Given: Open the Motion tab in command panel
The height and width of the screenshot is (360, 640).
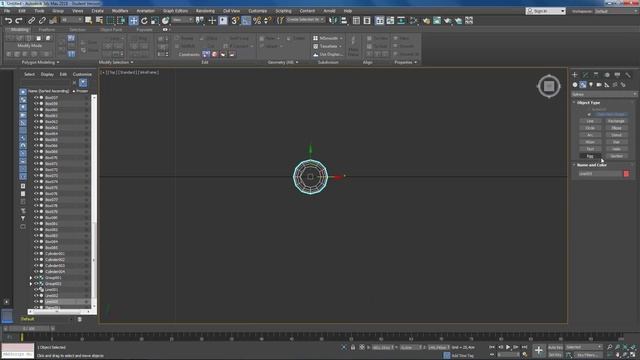Looking at the screenshot, I should click(x=607, y=75).
